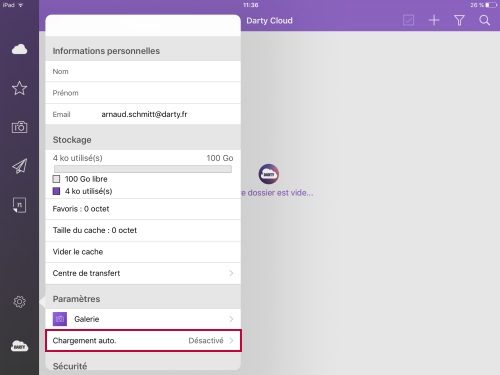Expand the Chargement auto. chevron

coord(231,341)
